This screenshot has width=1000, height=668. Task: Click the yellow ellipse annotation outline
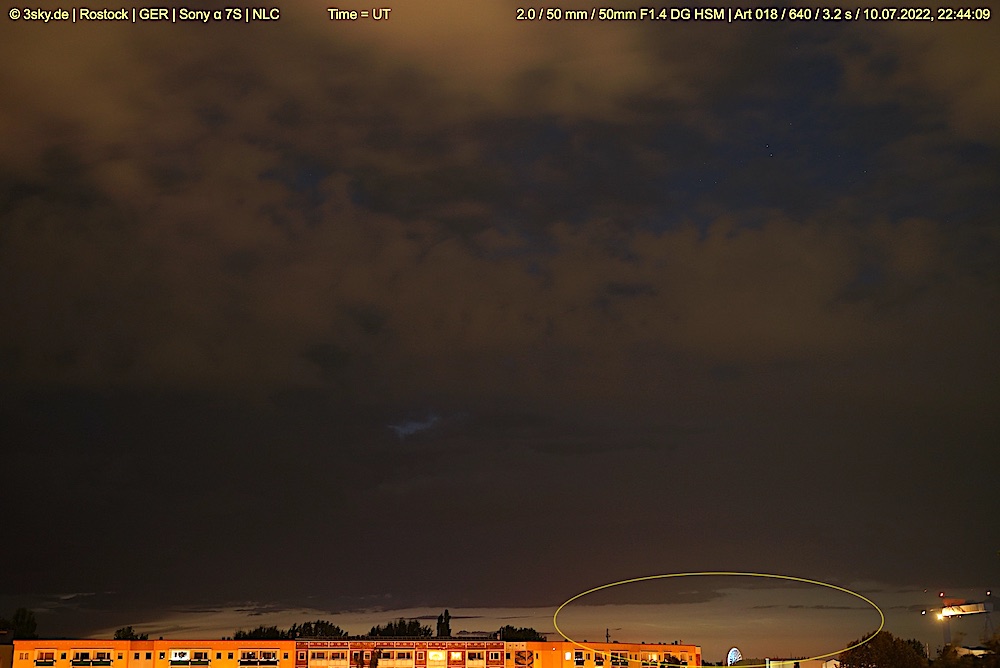718,574
